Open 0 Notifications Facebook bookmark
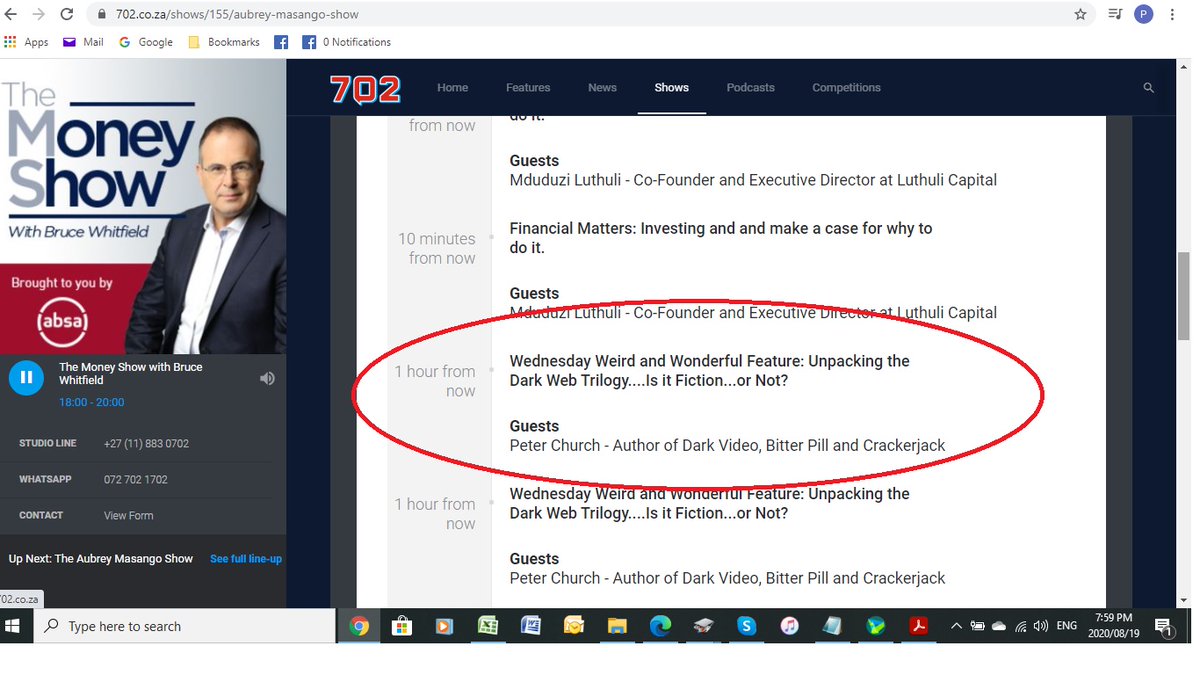The image size is (1200, 675). 347,42
